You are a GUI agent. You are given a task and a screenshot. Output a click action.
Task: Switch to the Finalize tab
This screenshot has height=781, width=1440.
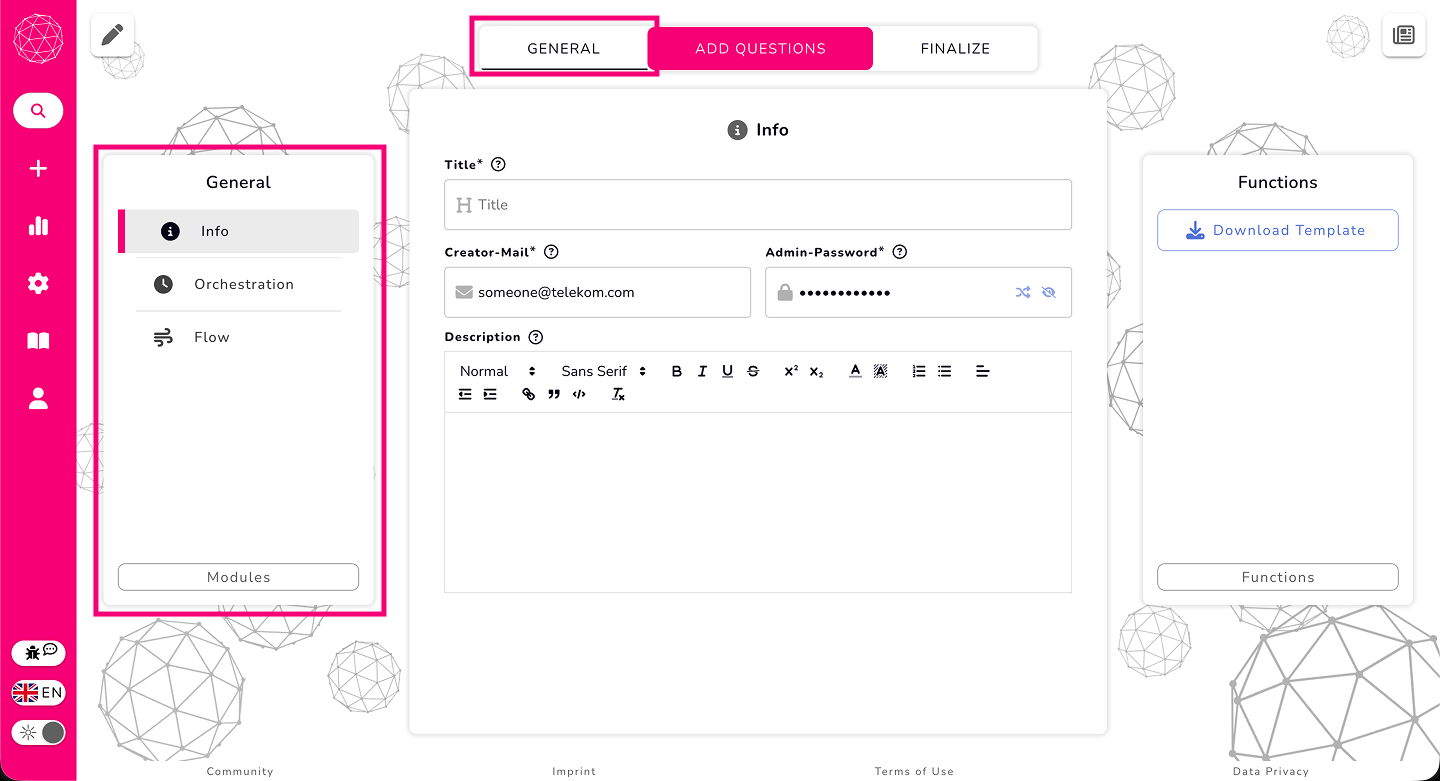(955, 48)
